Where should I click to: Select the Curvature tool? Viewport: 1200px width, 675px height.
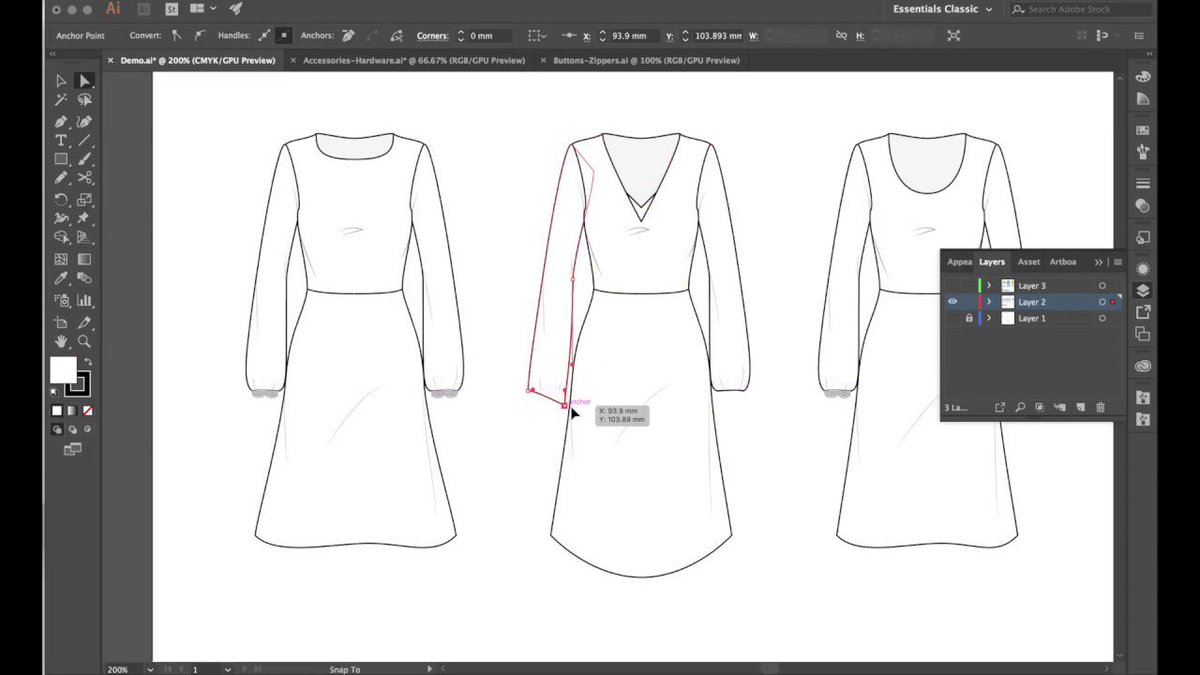tap(85, 121)
